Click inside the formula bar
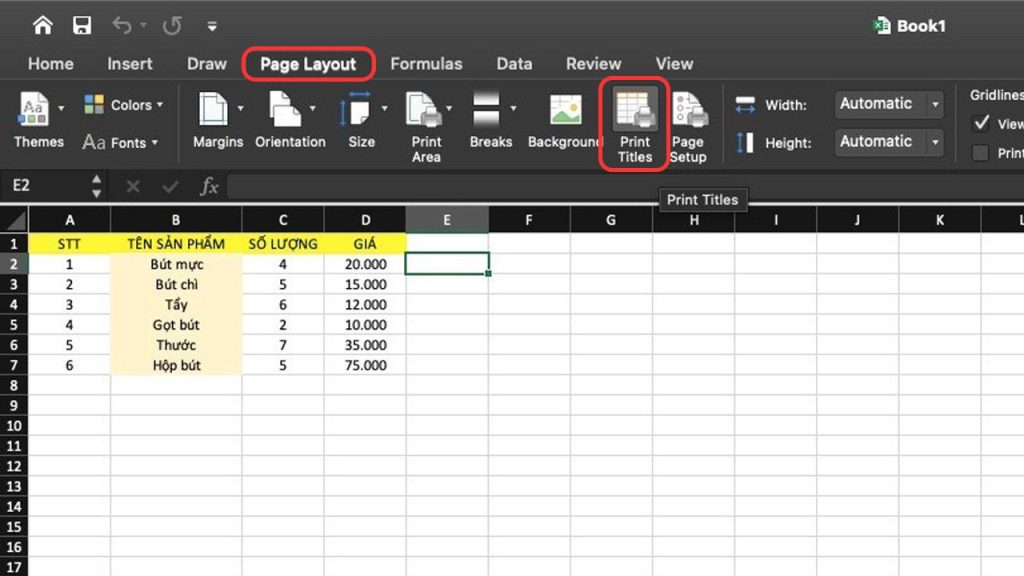1024x576 pixels. [626, 186]
